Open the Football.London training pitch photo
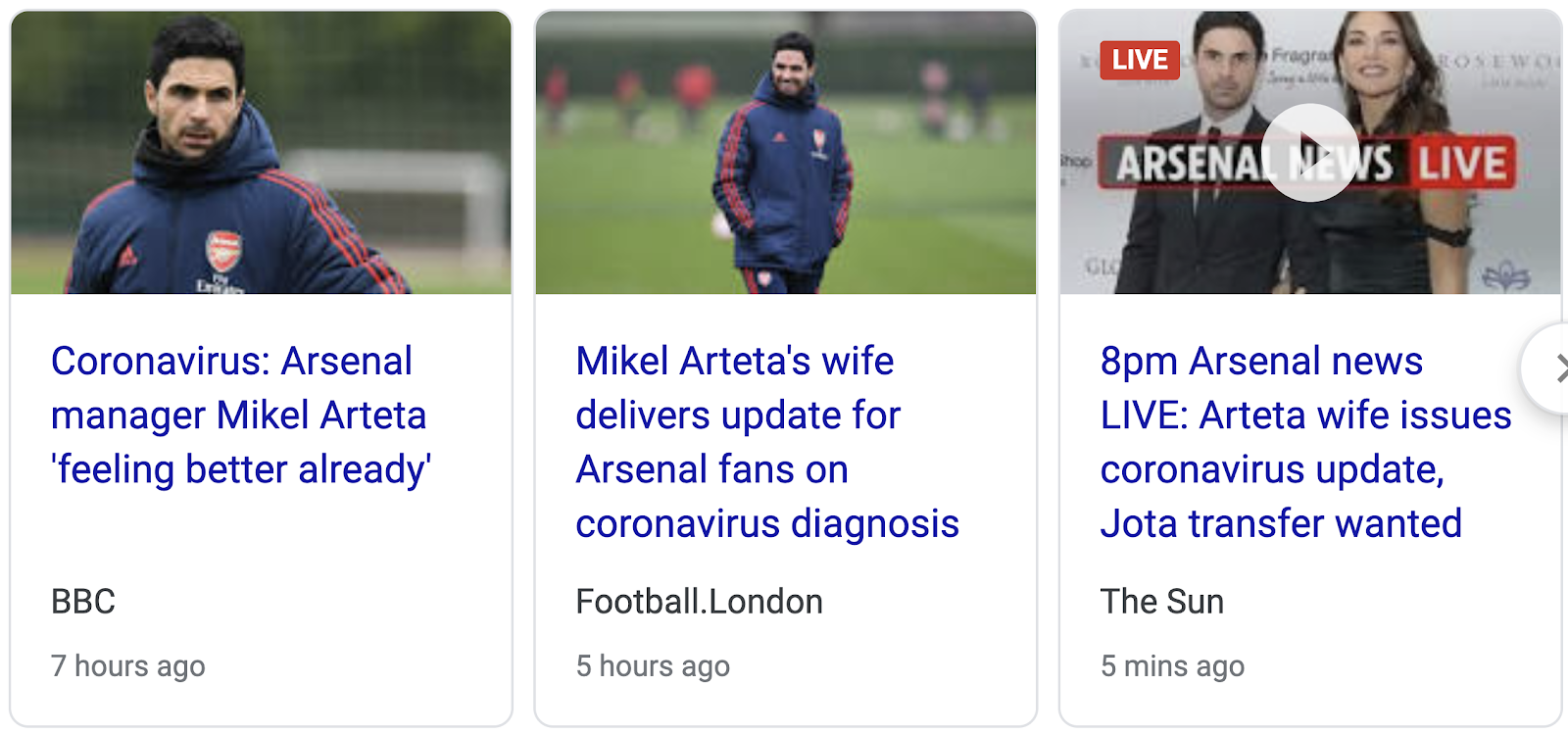Viewport: 1568px width, 734px height. [x=785, y=153]
